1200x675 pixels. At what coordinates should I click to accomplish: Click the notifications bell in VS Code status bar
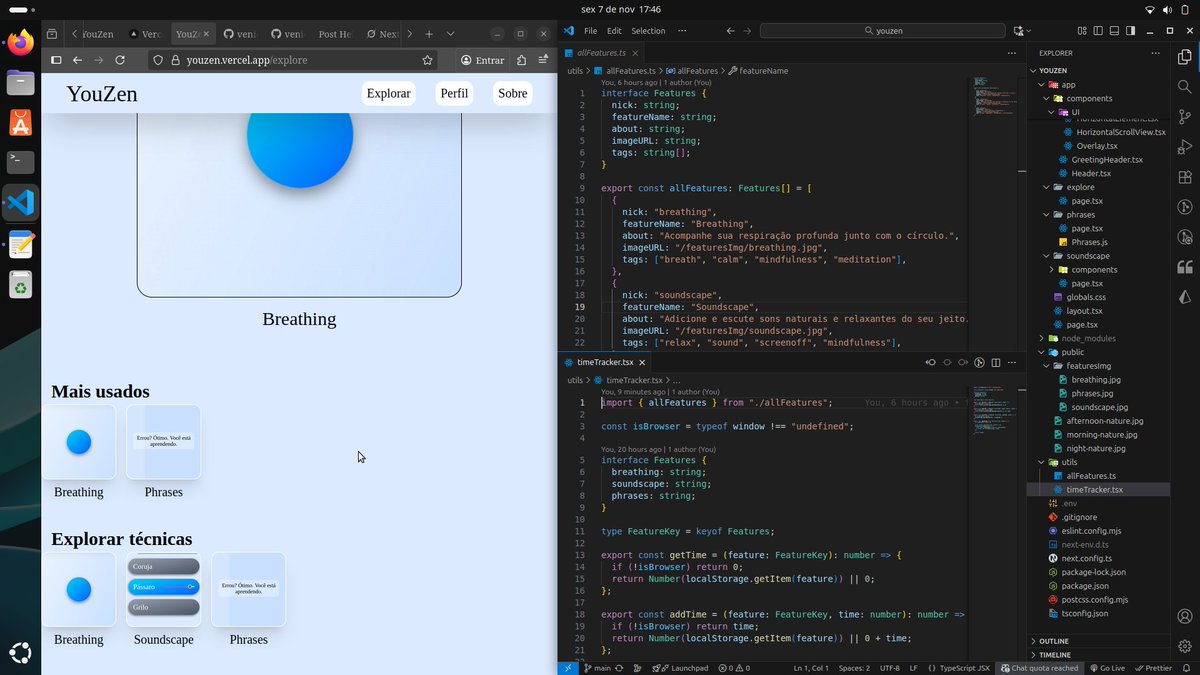tap(1188, 668)
